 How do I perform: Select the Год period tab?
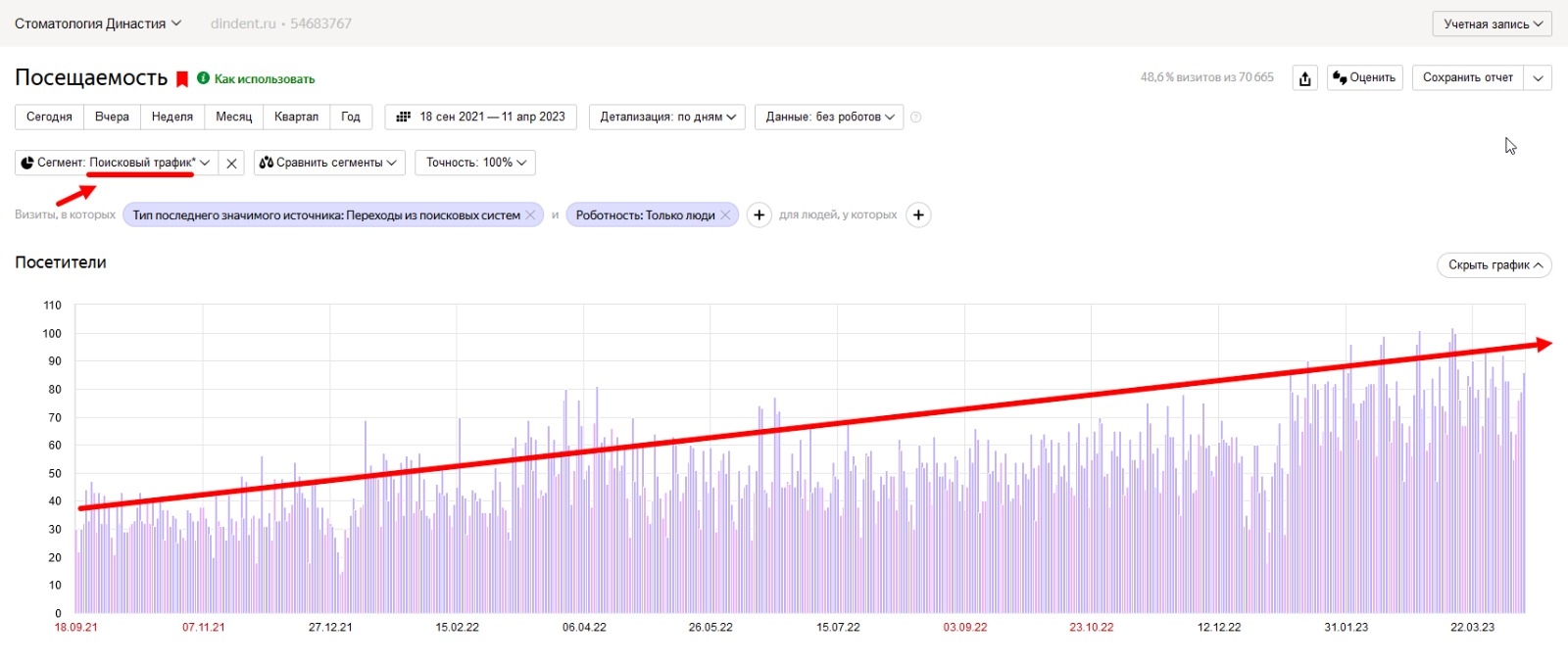point(351,117)
